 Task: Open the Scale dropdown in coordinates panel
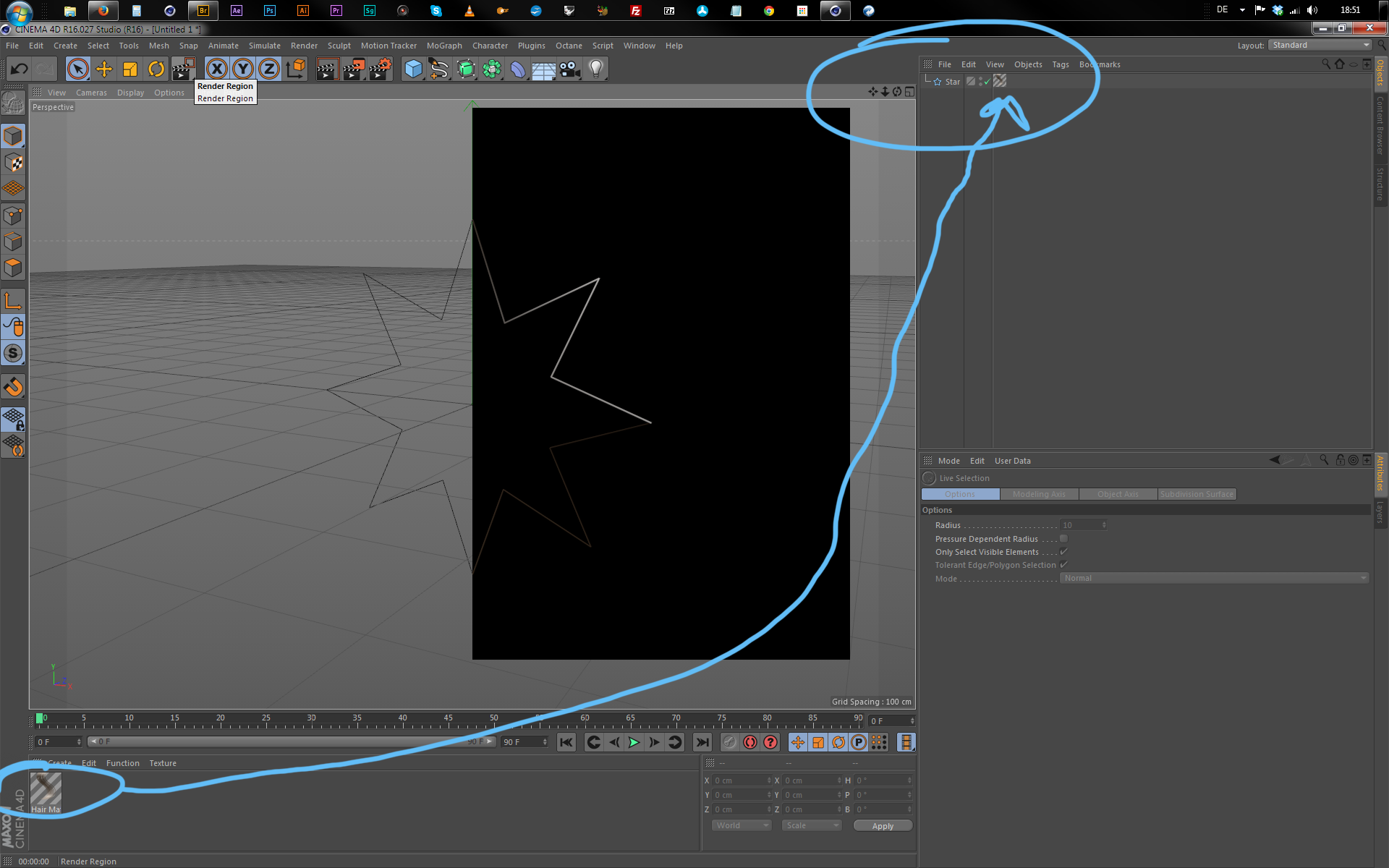click(x=812, y=825)
